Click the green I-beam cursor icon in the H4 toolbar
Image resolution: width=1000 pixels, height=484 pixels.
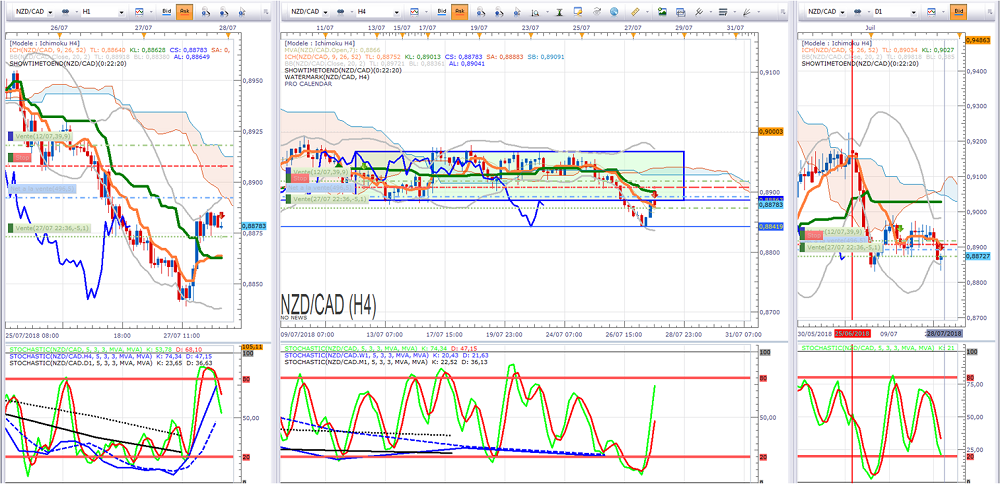coord(559,12)
